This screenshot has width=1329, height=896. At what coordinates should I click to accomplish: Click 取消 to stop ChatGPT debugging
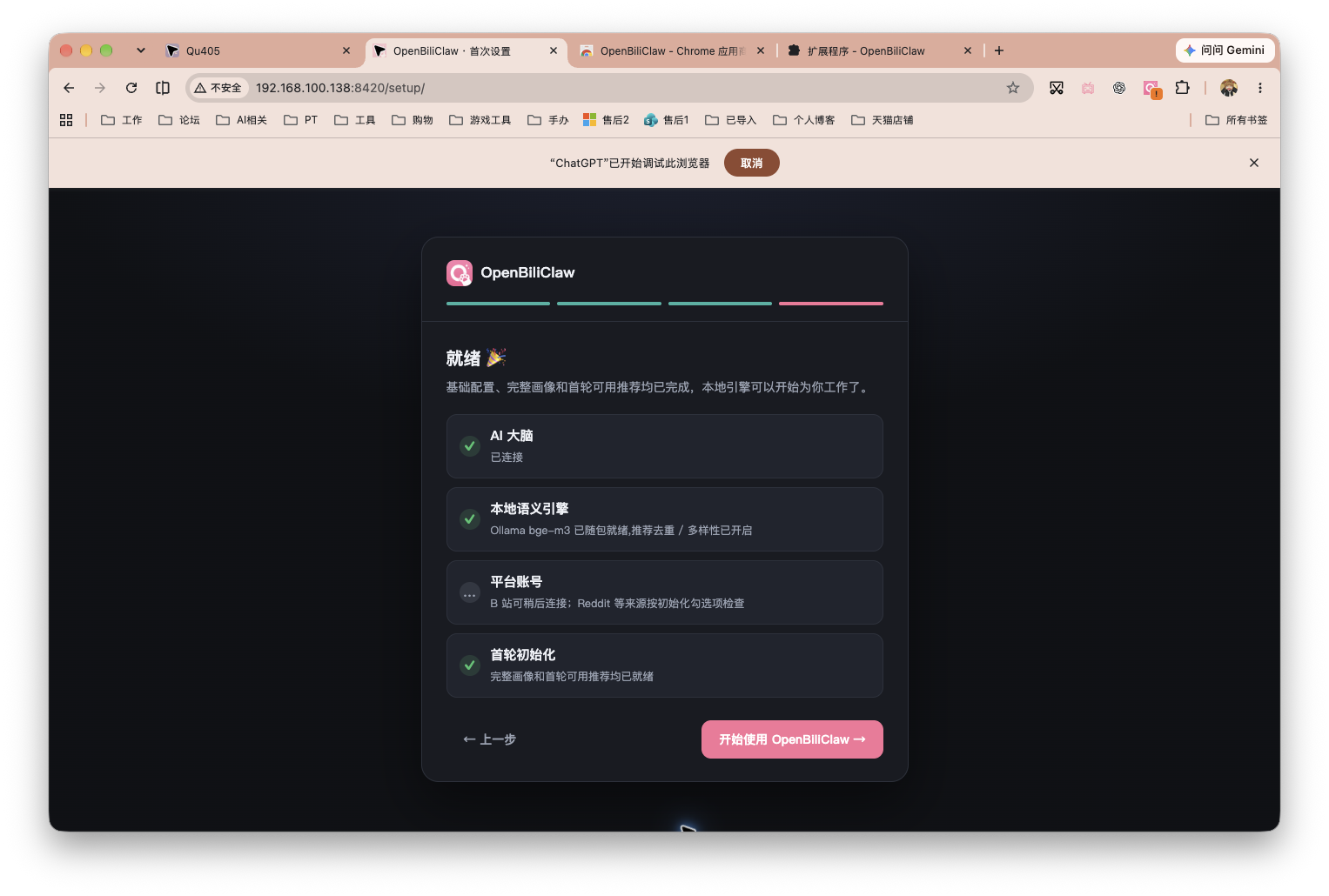[x=752, y=163]
